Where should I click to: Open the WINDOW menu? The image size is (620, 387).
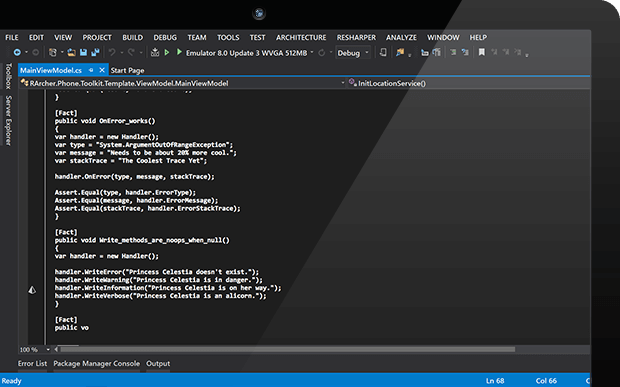click(443, 38)
